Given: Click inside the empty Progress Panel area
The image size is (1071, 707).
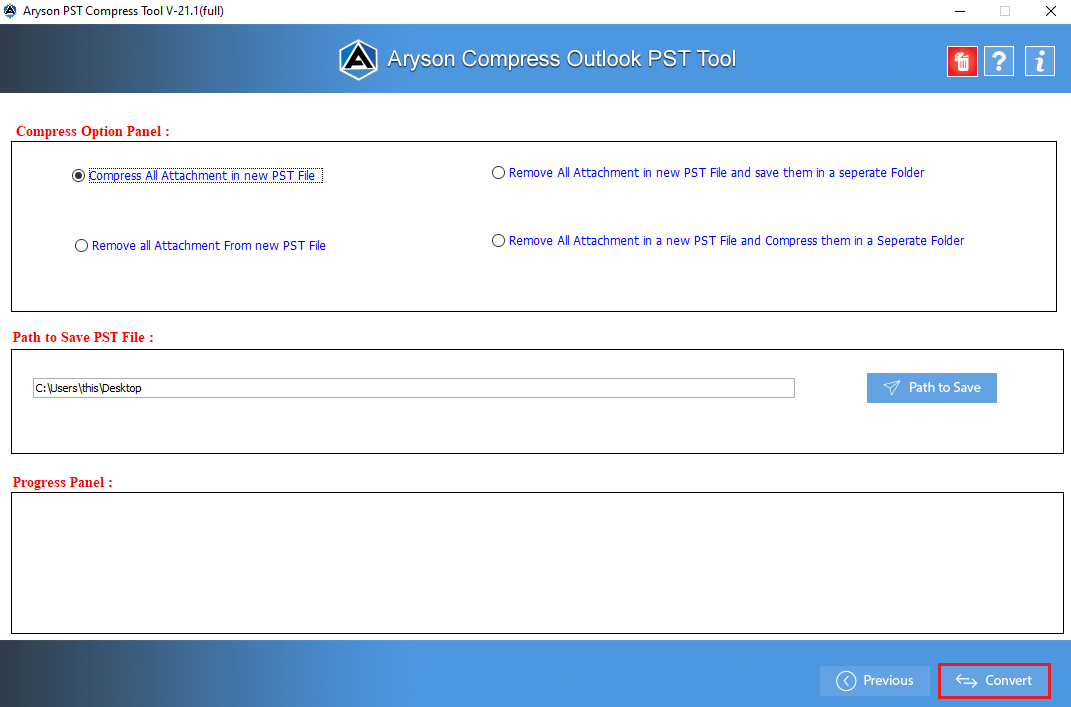Looking at the screenshot, I should [x=535, y=563].
